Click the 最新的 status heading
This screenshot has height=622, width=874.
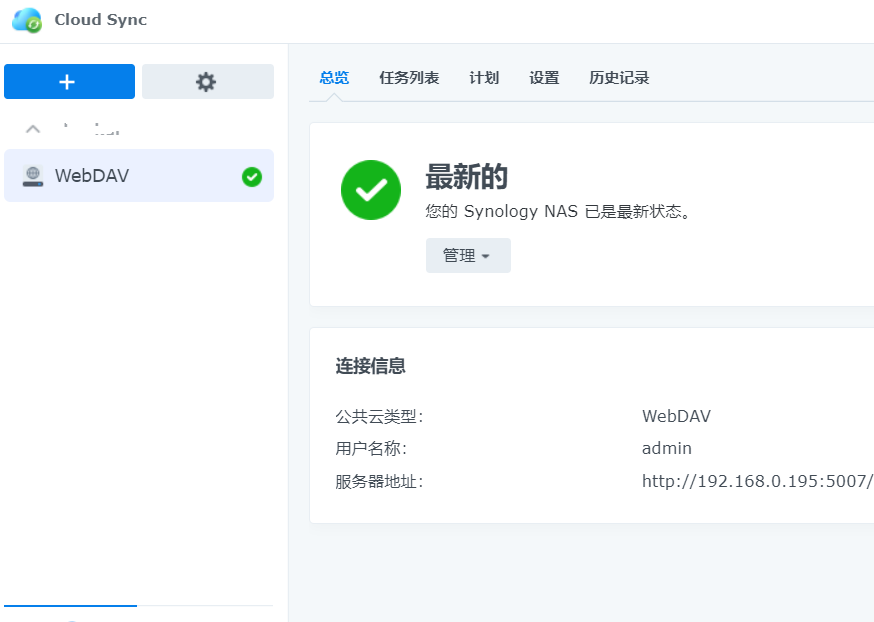(x=467, y=177)
